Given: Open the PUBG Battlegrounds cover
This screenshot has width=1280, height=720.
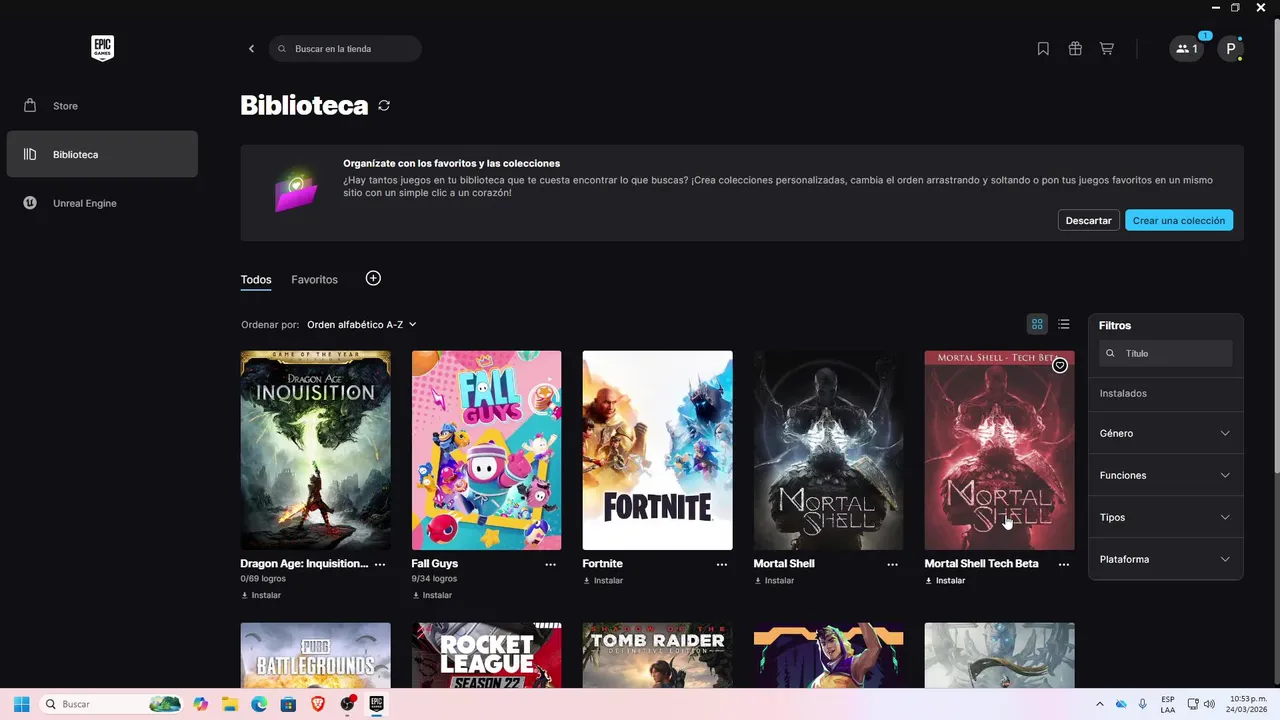Looking at the screenshot, I should [x=315, y=655].
